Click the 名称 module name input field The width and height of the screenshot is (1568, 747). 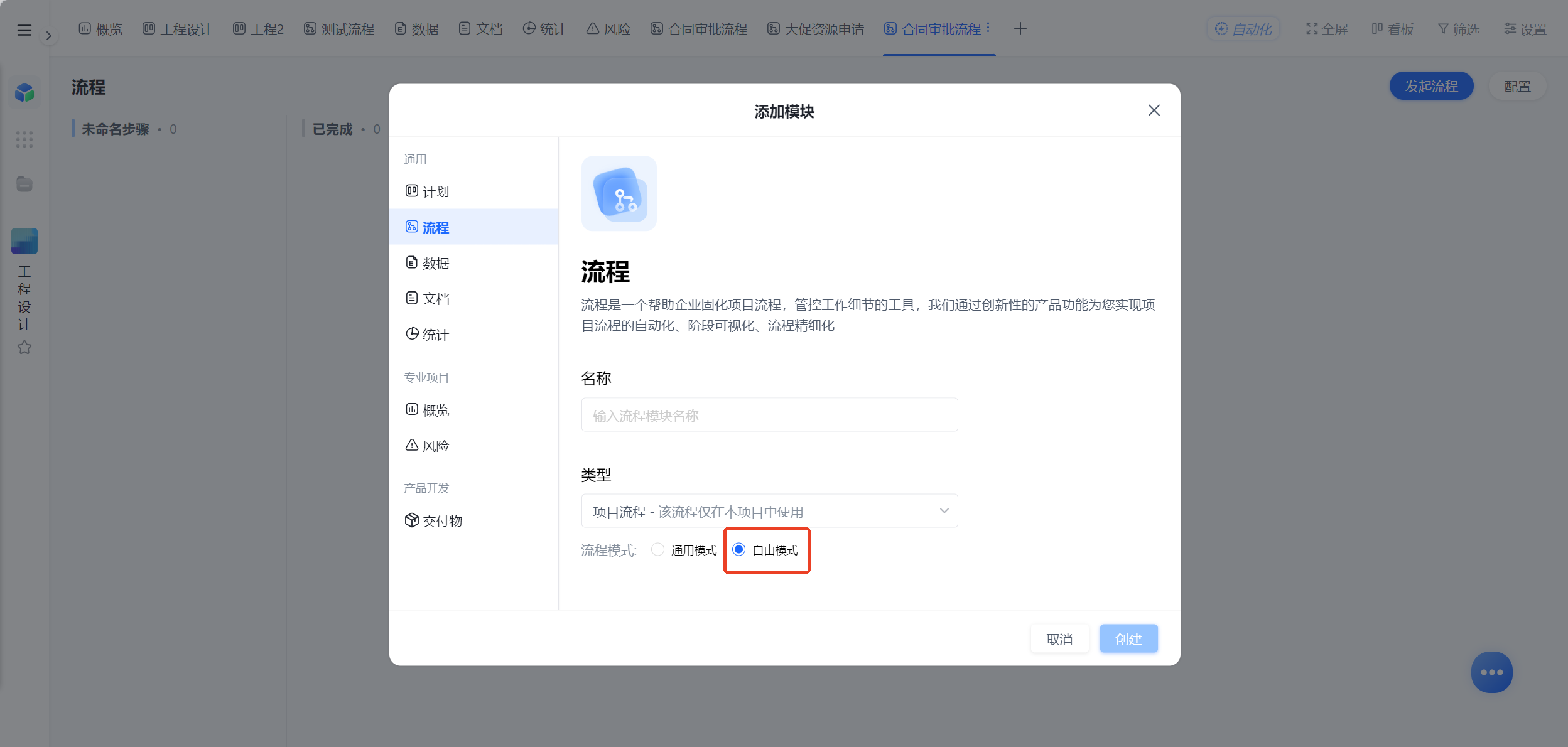click(769, 415)
